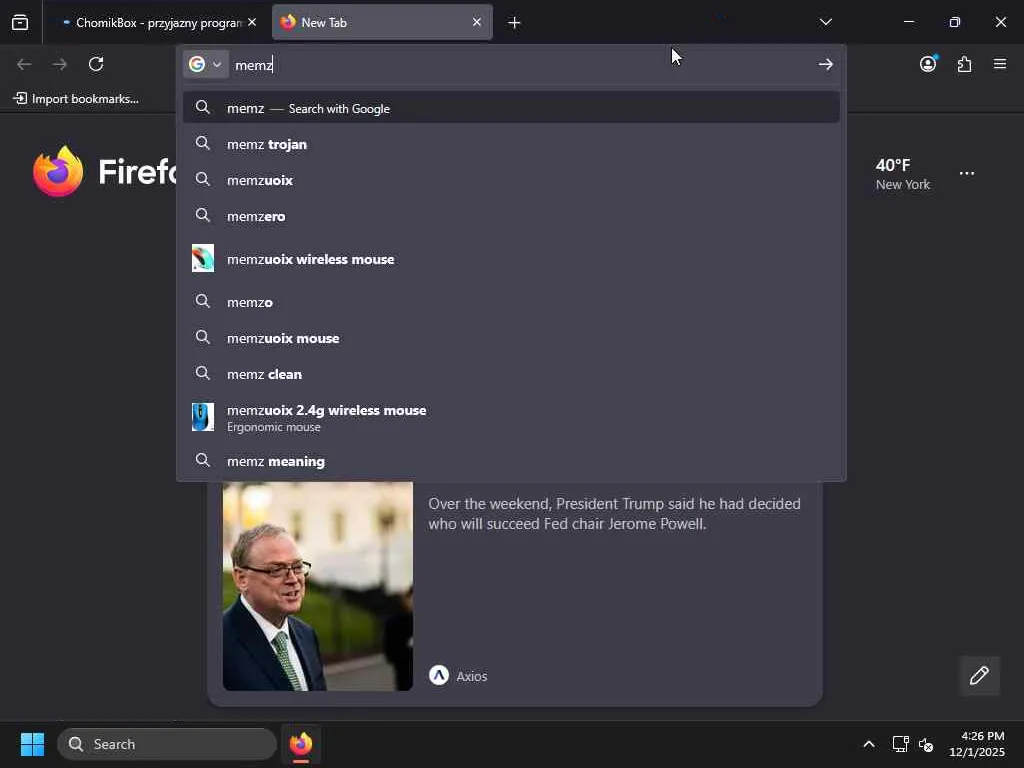Viewport: 1024px width, 768px height.
Task: Open the Extensions puzzle icon
Action: click(965, 64)
